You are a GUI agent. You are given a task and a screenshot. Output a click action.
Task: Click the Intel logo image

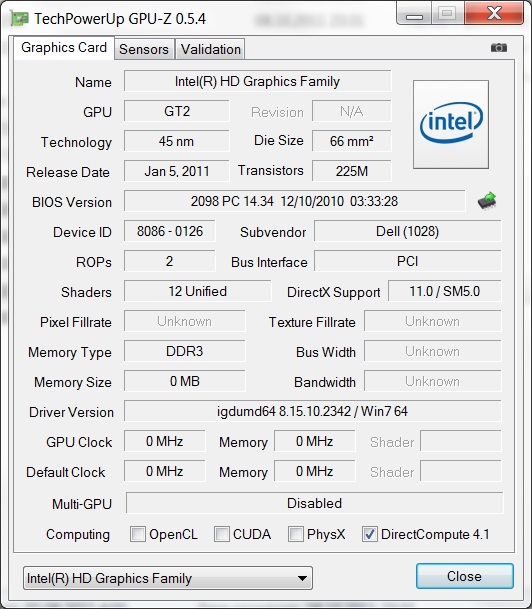pos(451,124)
